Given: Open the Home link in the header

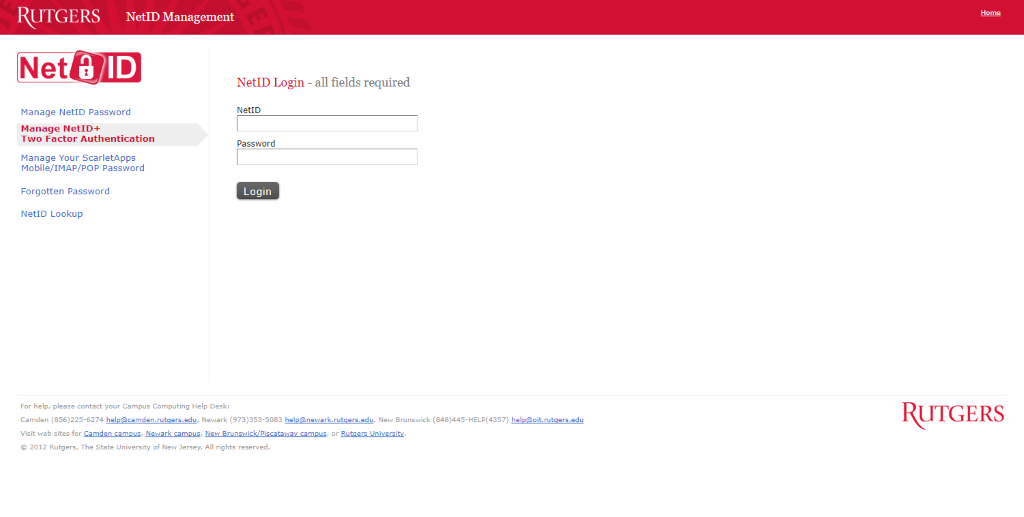Looking at the screenshot, I should 990,13.
